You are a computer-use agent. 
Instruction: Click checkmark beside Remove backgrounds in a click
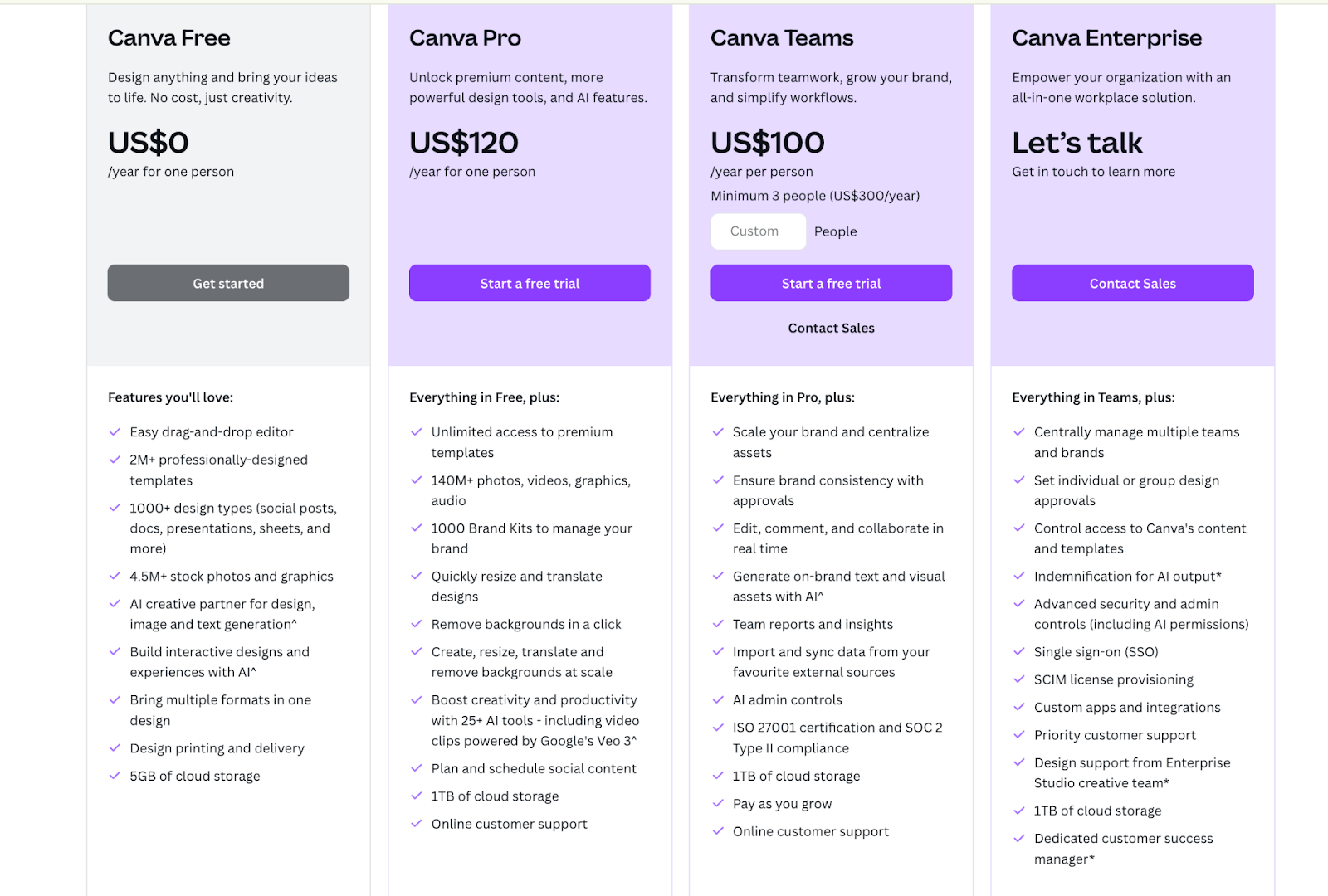pyautogui.click(x=417, y=625)
